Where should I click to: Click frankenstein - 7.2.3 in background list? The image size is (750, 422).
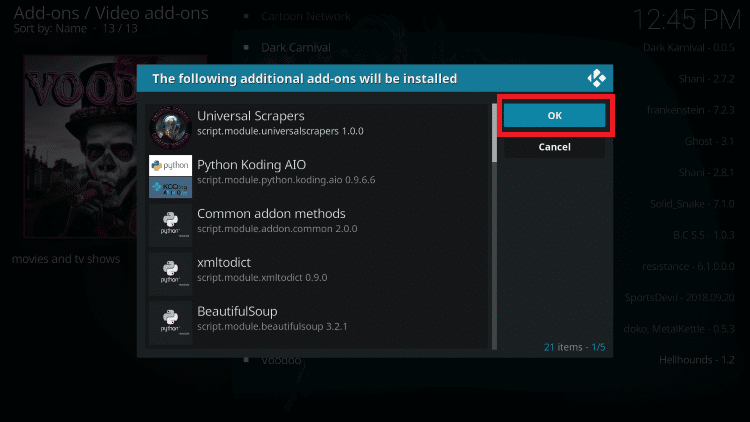coord(691,110)
